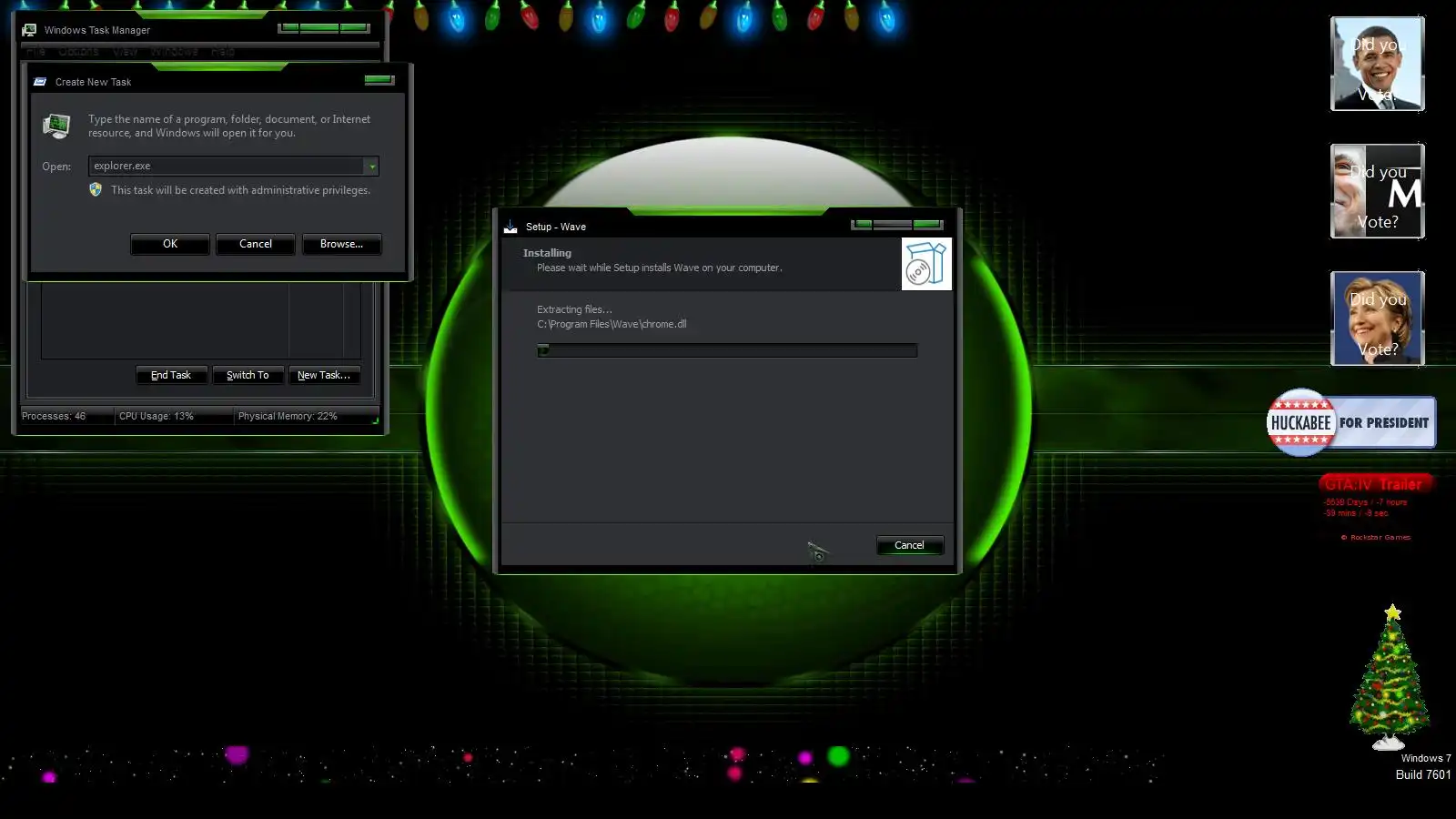
Task: Click the "Processes: 46" status bar entry
Action: (54, 416)
